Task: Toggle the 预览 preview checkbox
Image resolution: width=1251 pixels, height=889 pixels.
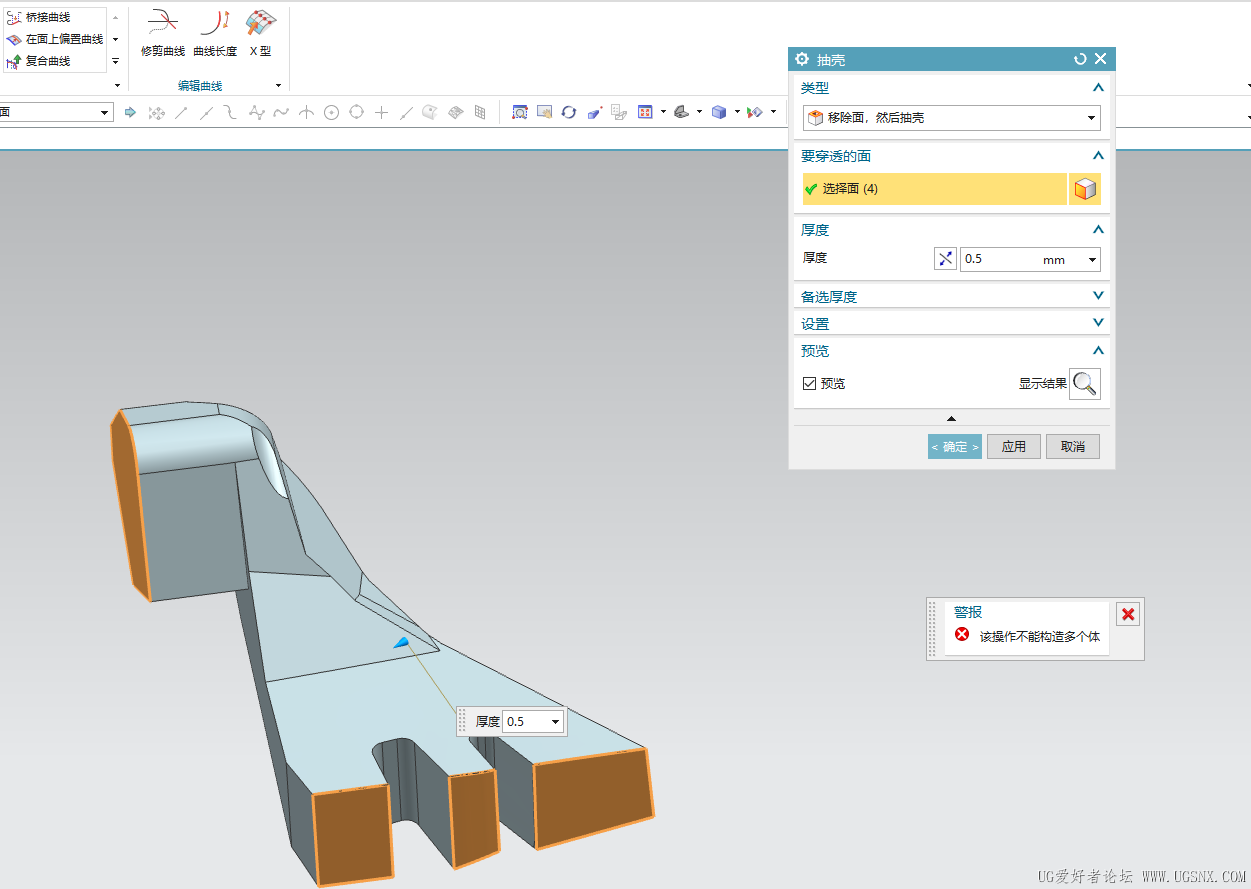Action: pyautogui.click(x=809, y=383)
